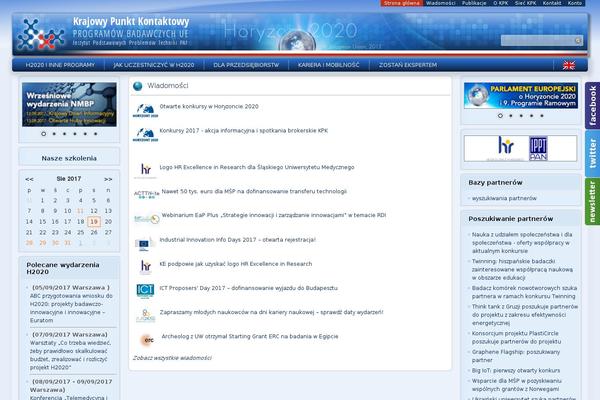The image size is (600, 400).
Task: Select second dot of left NMBP slideshow
Action: [54, 134]
